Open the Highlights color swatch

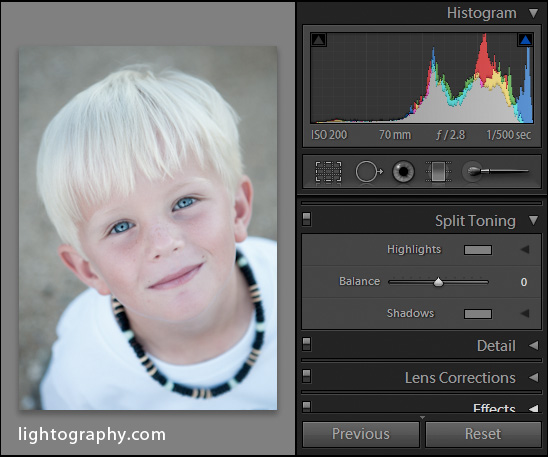478,250
